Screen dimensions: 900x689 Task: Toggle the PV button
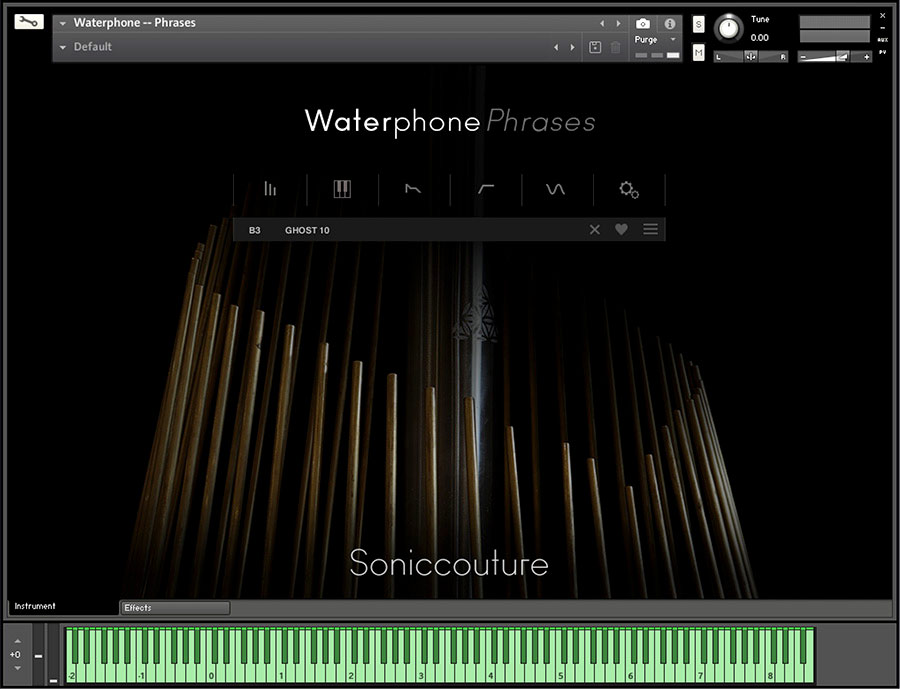[883, 52]
